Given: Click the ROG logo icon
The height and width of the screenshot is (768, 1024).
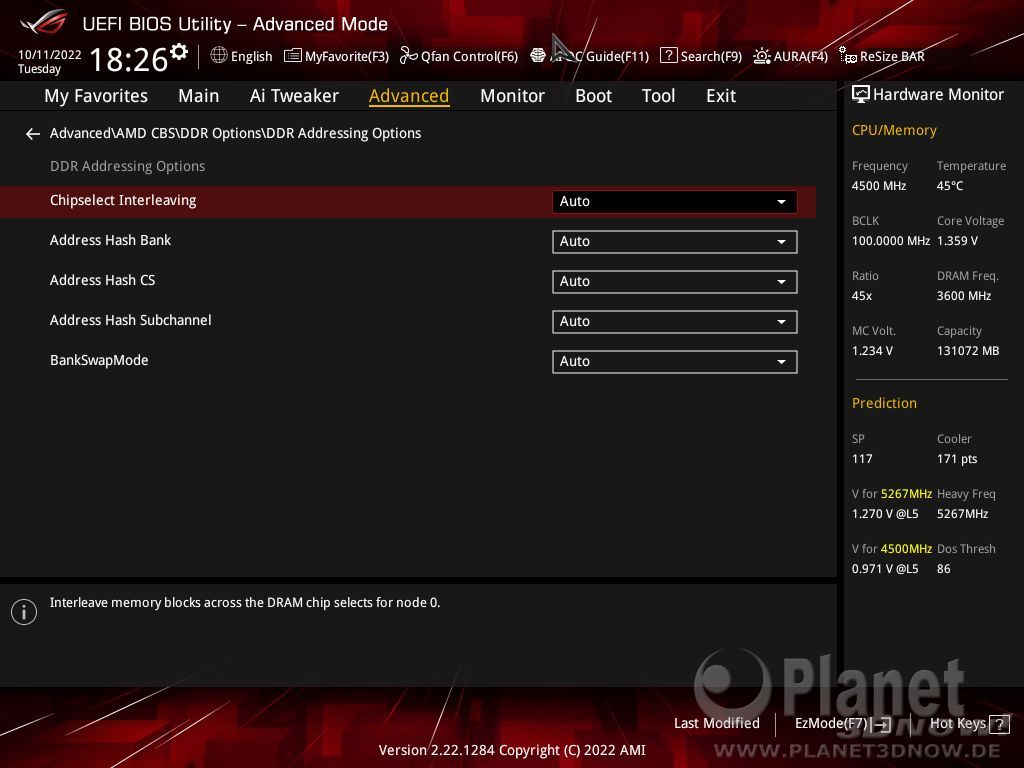Looking at the screenshot, I should (43, 22).
